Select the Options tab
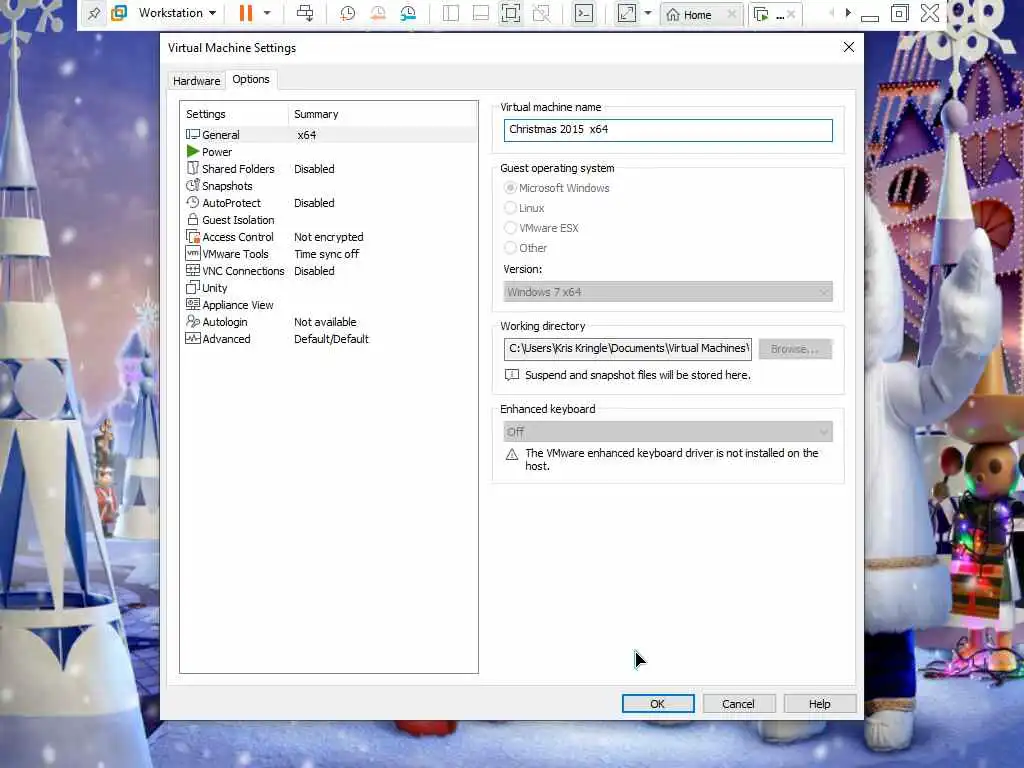The image size is (1024, 768). pos(251,79)
